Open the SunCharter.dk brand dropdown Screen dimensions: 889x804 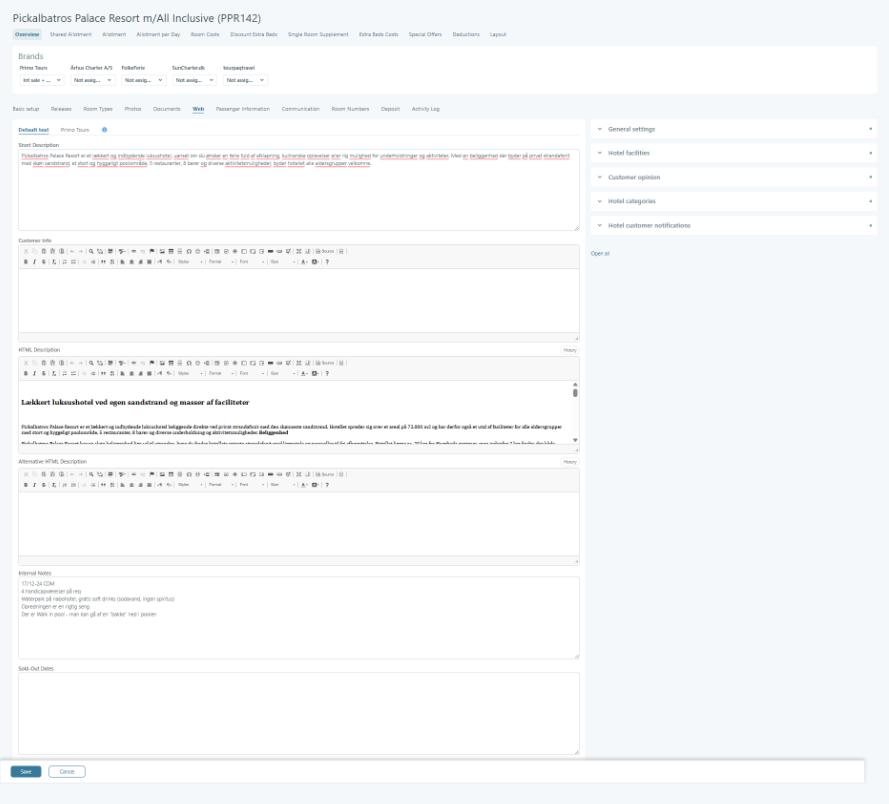(x=194, y=79)
